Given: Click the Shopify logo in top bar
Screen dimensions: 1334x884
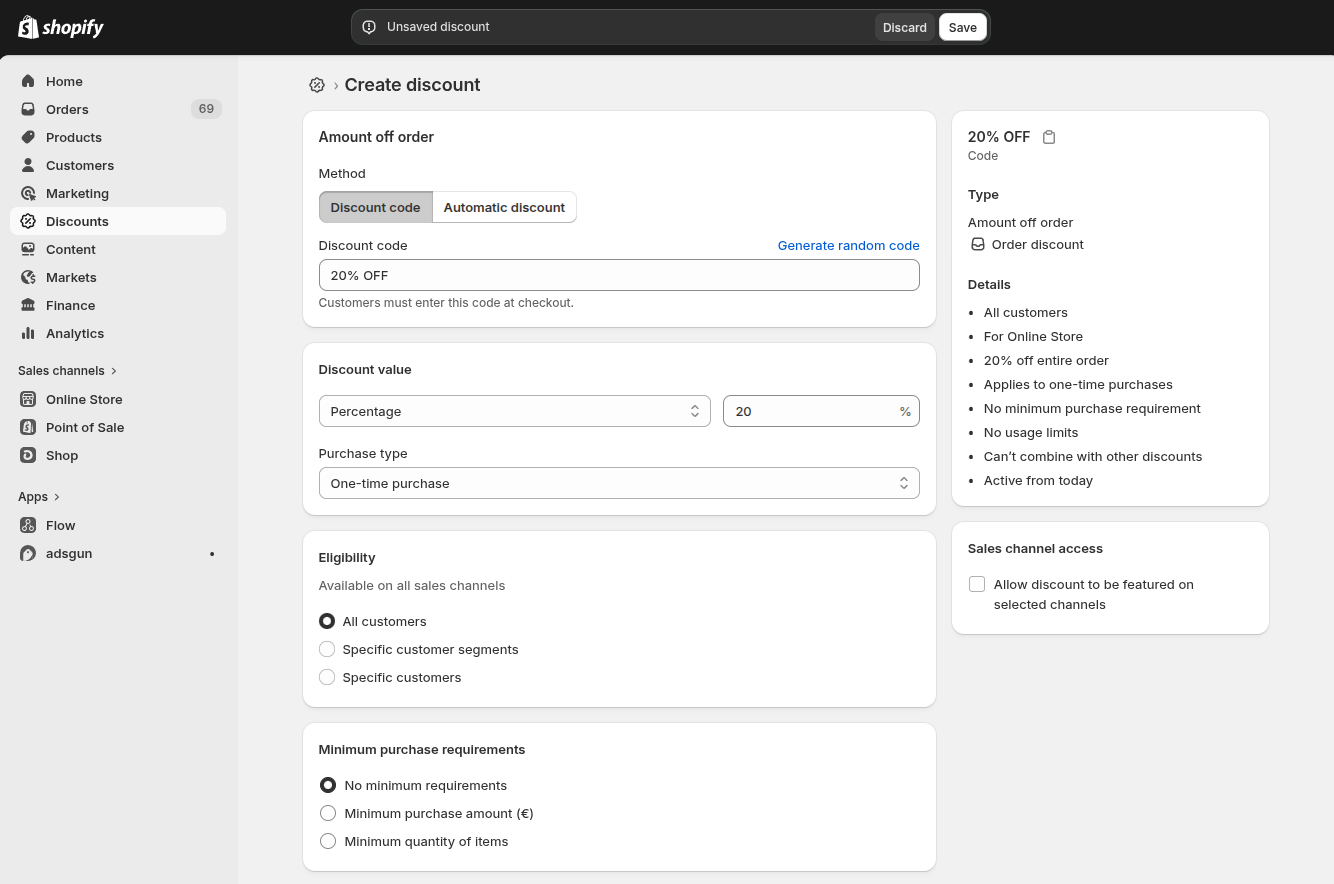Looking at the screenshot, I should [61, 27].
